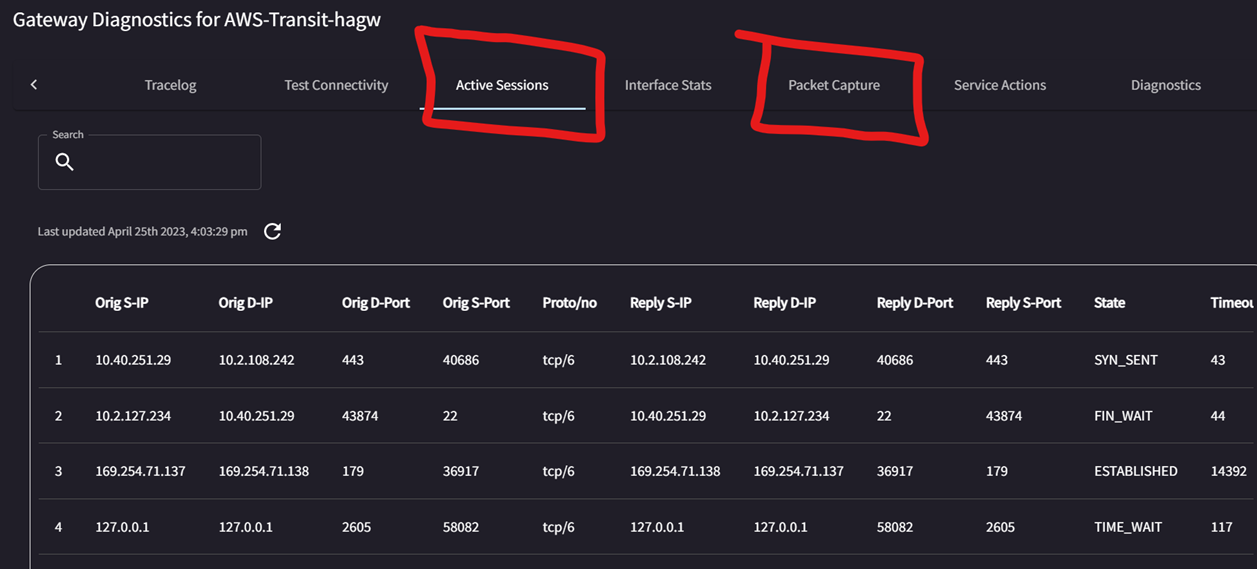Viewport: 1257px width, 569px height.
Task: Click timeout value 14392
Action: click(x=1228, y=471)
